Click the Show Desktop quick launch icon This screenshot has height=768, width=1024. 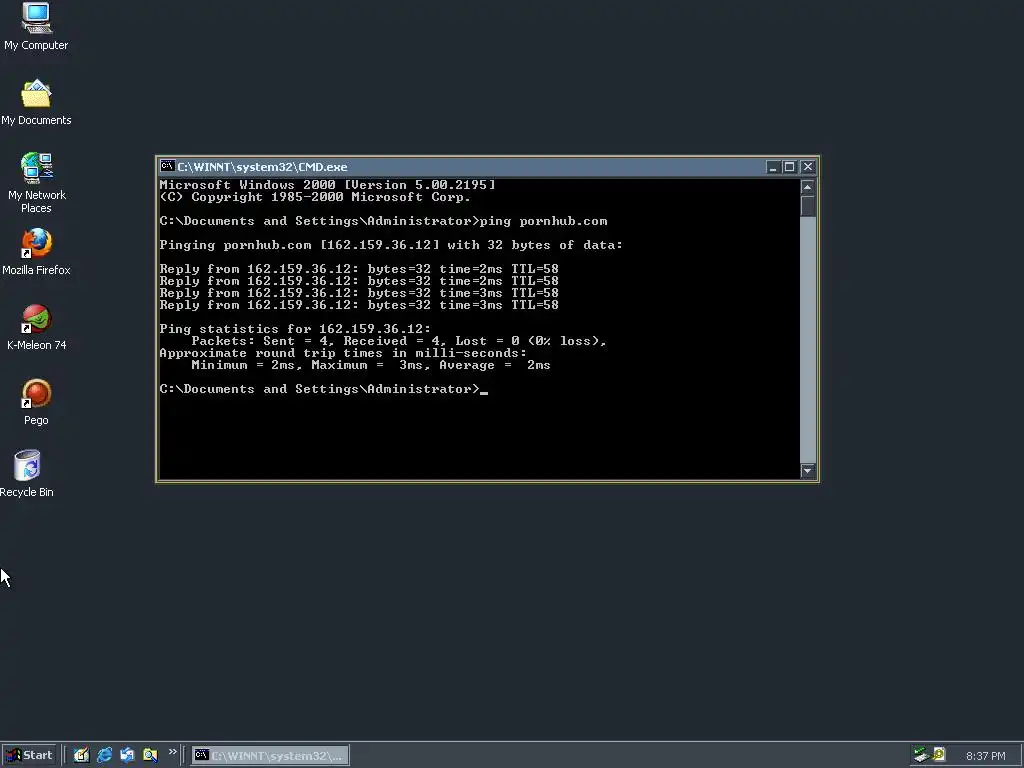click(81, 756)
